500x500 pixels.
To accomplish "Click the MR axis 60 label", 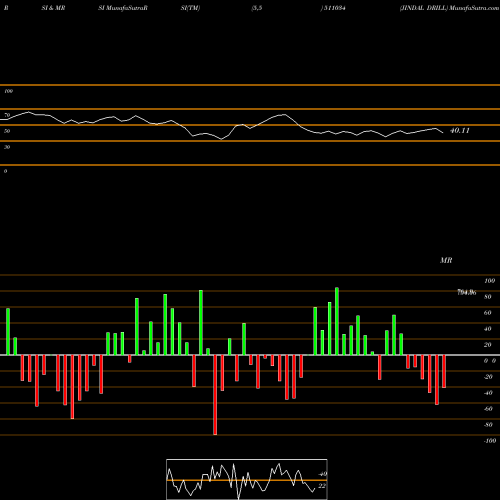I will (x=488, y=313).
